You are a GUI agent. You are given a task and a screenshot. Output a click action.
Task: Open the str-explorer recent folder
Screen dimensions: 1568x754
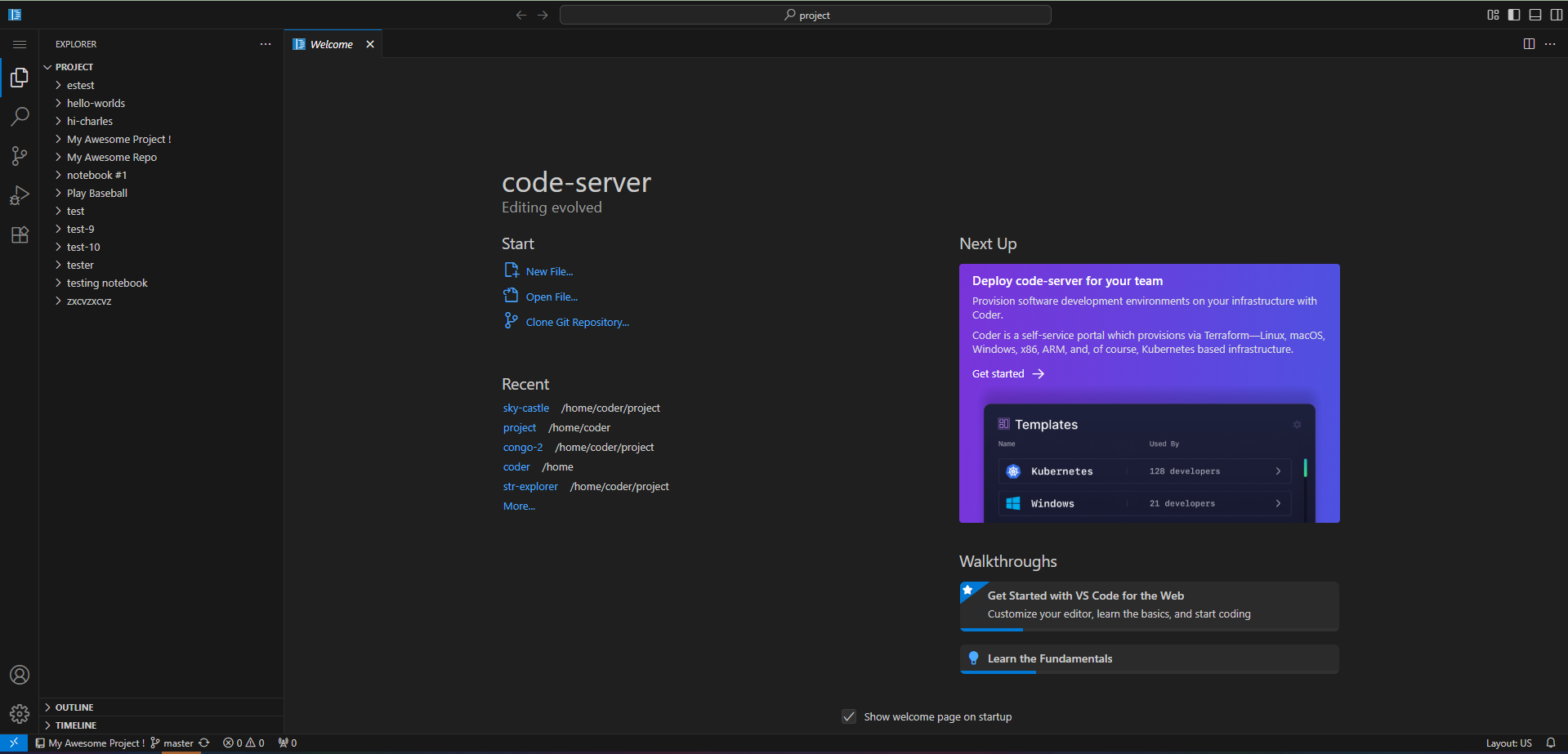pos(530,486)
